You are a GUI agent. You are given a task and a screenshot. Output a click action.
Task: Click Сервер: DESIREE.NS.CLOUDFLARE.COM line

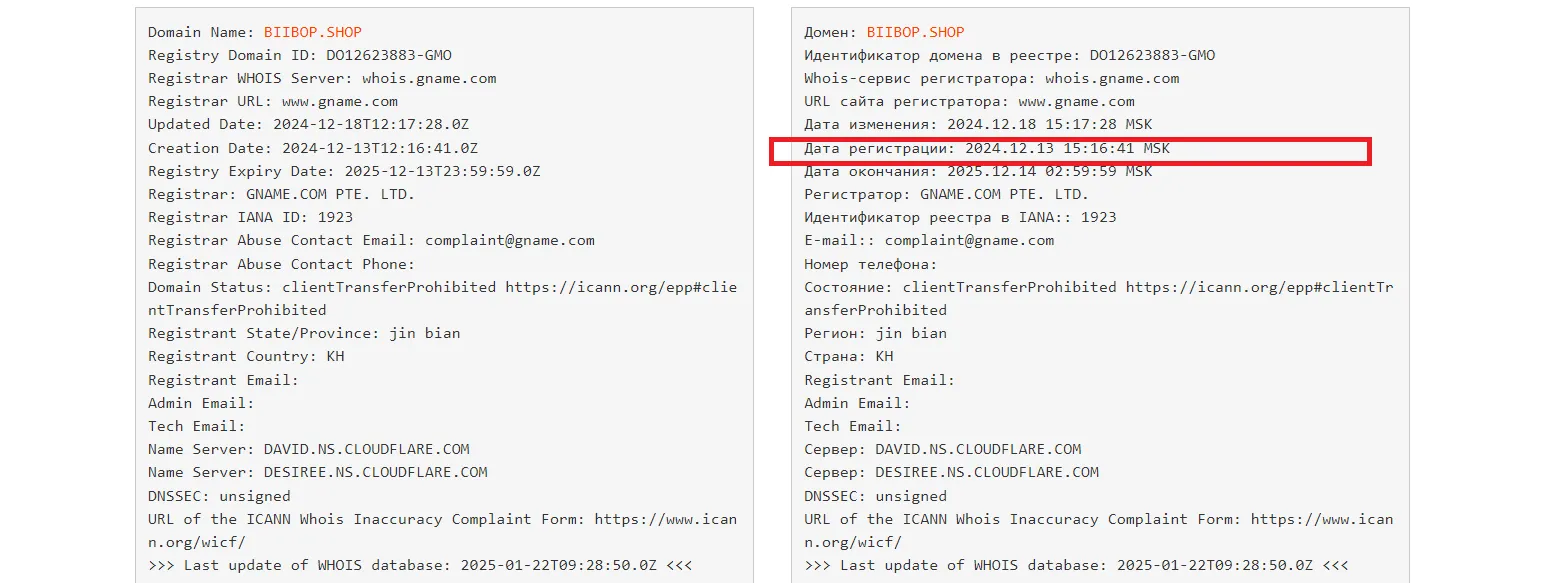[952, 472]
